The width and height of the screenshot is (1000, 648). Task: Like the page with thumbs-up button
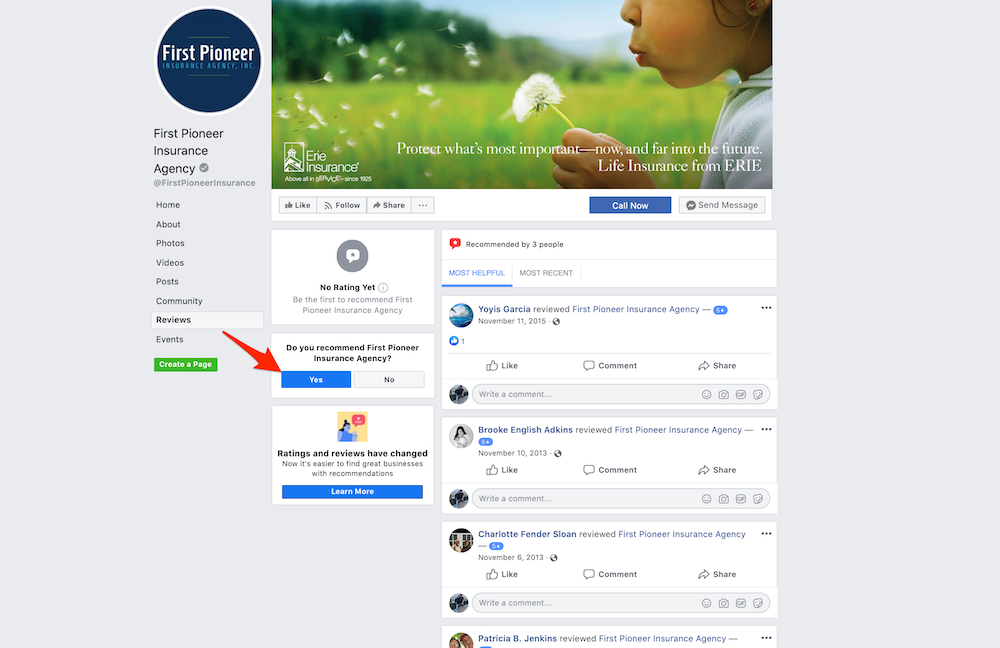[x=298, y=205]
